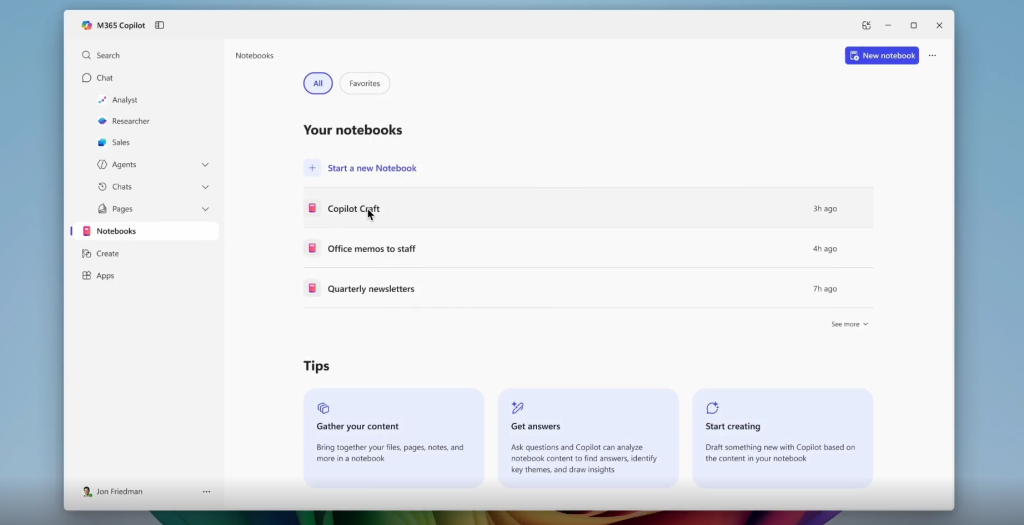Open account options dots beside Jon Friedman
This screenshot has height=525, width=1024.
coord(206,492)
